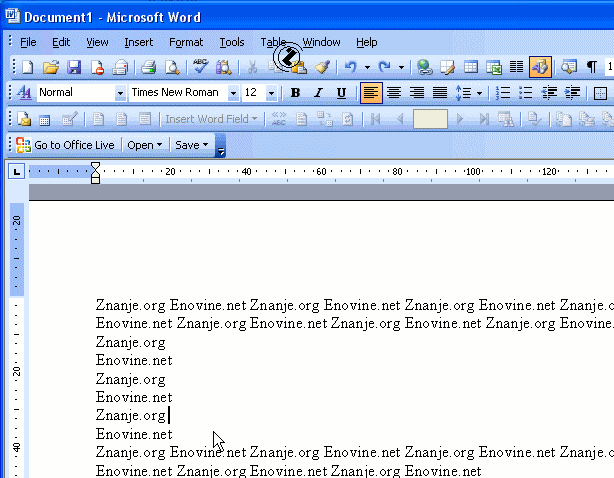Select the Format Painter brush icon
This screenshot has height=478, width=614.
[x=322, y=67]
